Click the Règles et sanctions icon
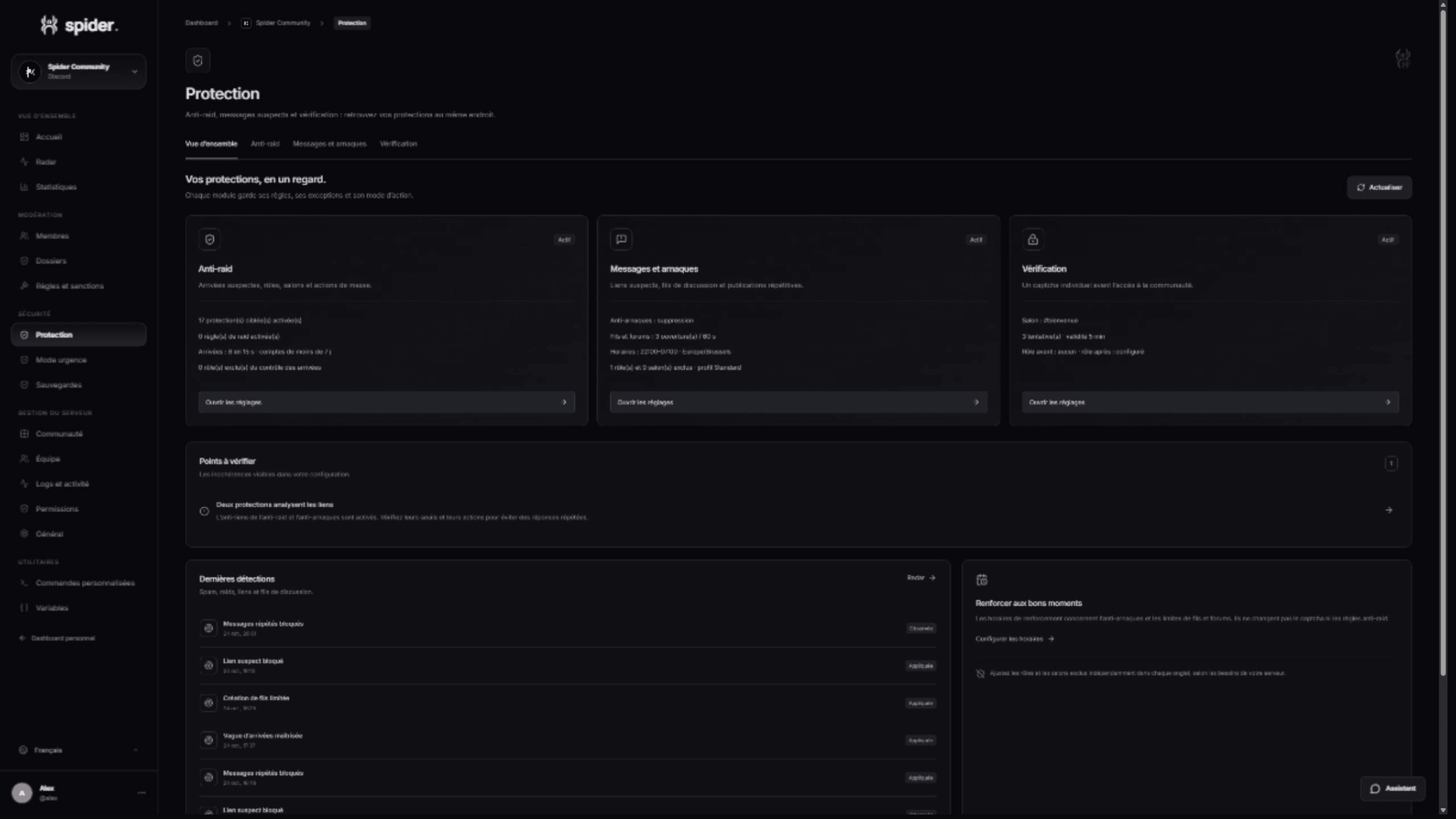Screen dimensions: 1456x819 [x=24, y=286]
